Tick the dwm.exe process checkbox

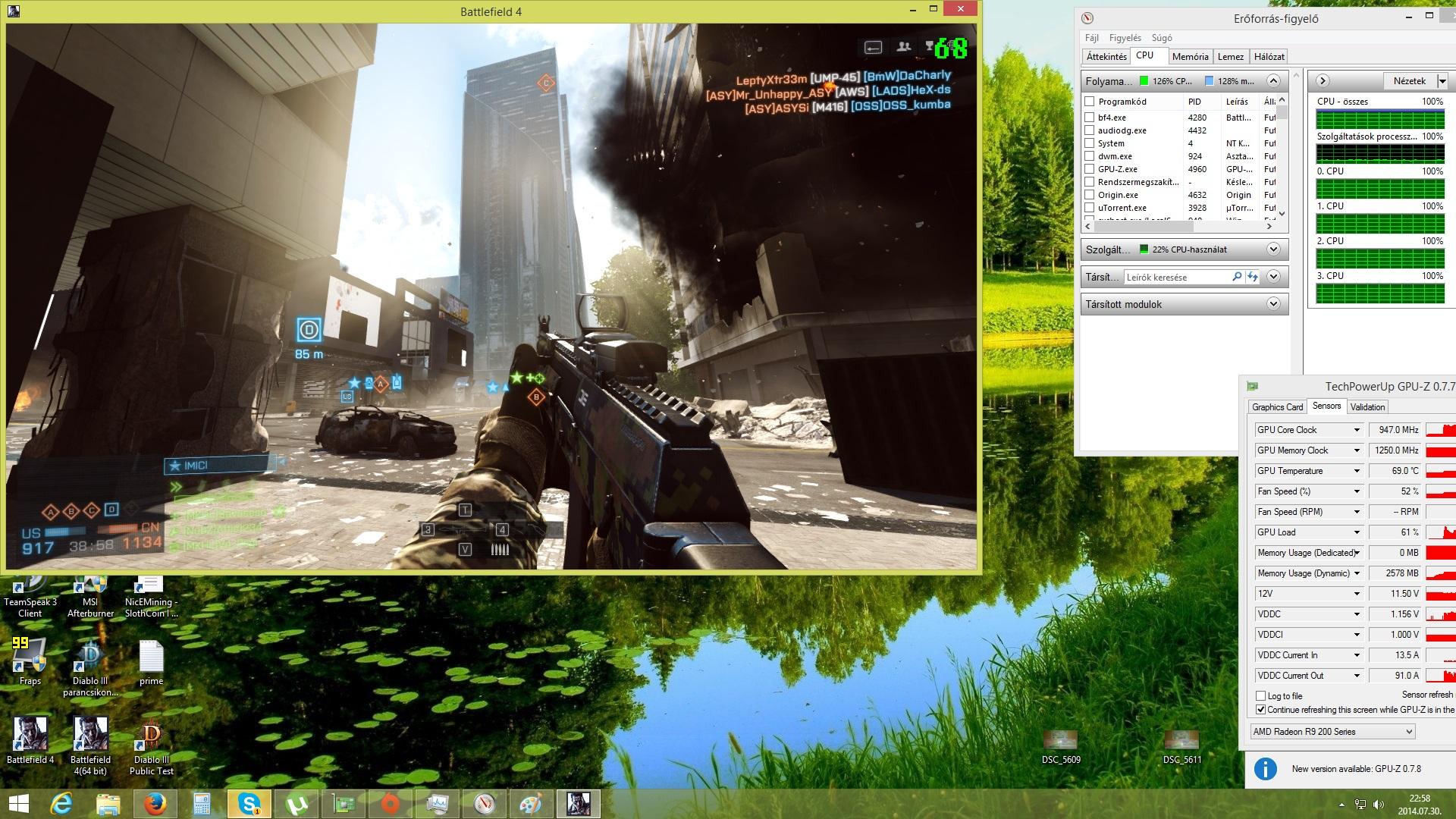point(1090,156)
